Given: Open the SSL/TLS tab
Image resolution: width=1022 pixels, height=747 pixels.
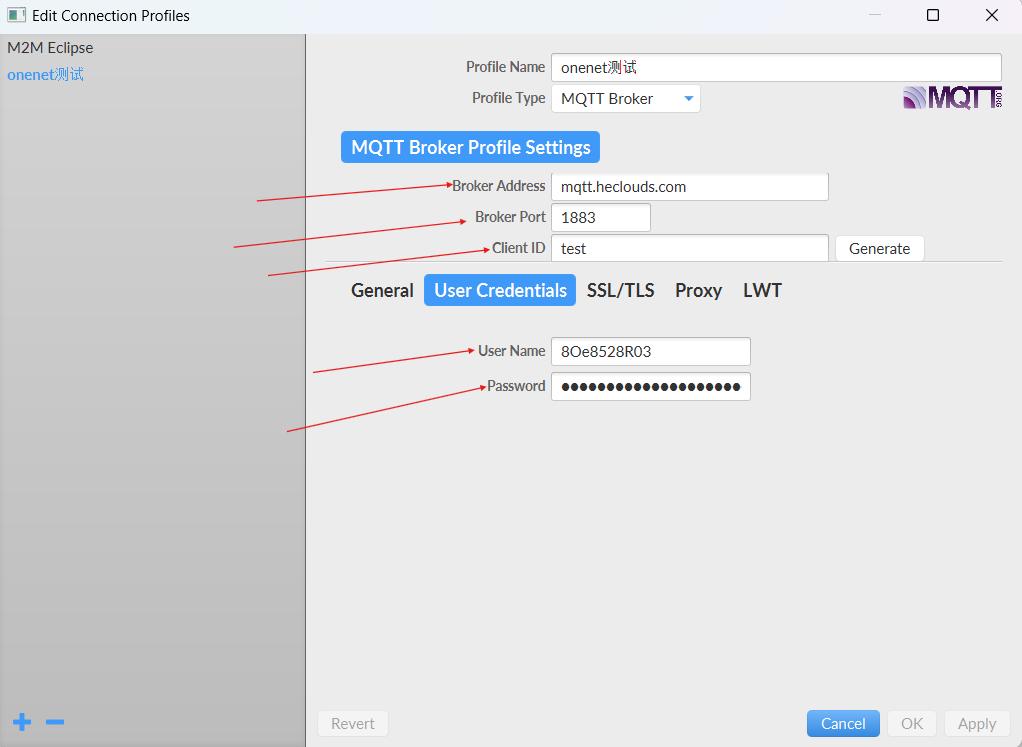Looking at the screenshot, I should pos(620,290).
